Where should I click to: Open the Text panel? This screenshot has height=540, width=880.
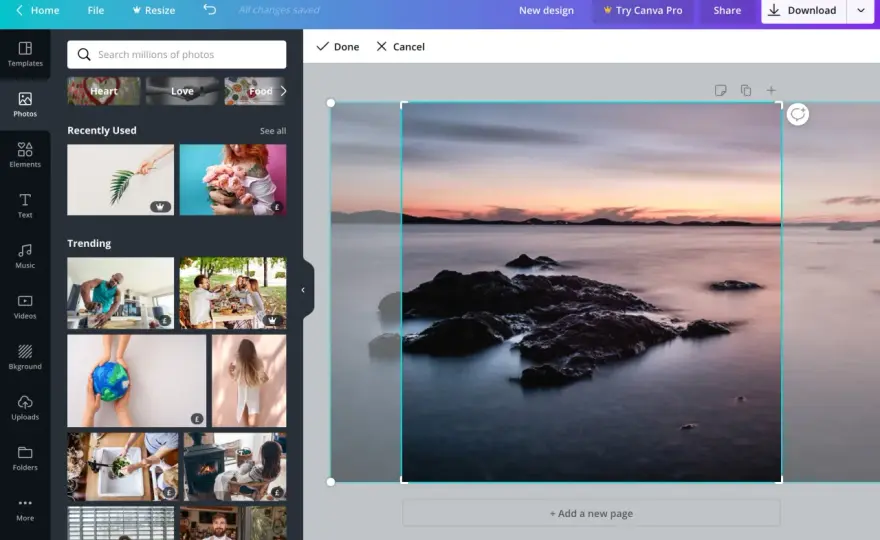point(25,205)
